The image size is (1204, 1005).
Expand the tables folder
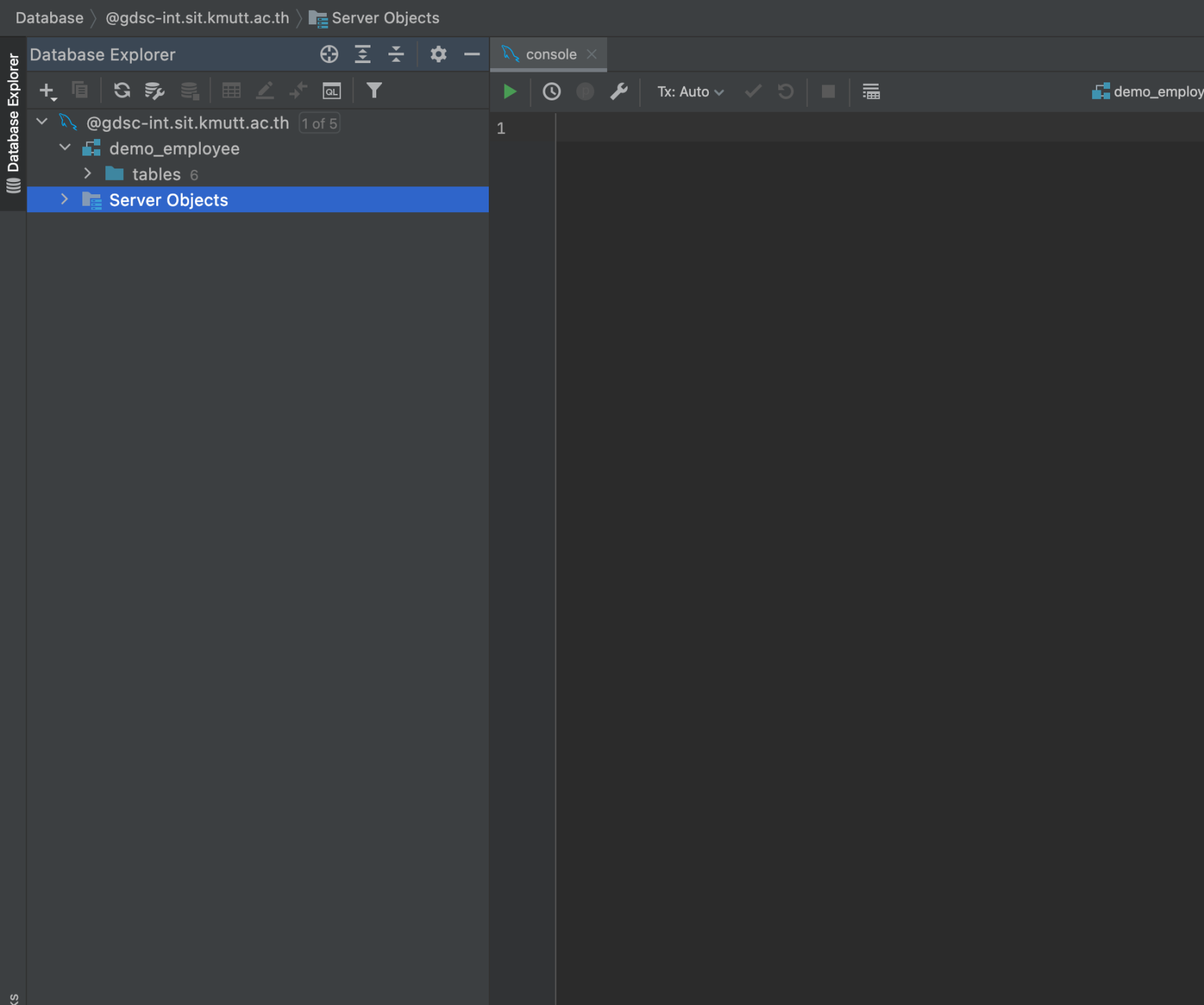[87, 173]
